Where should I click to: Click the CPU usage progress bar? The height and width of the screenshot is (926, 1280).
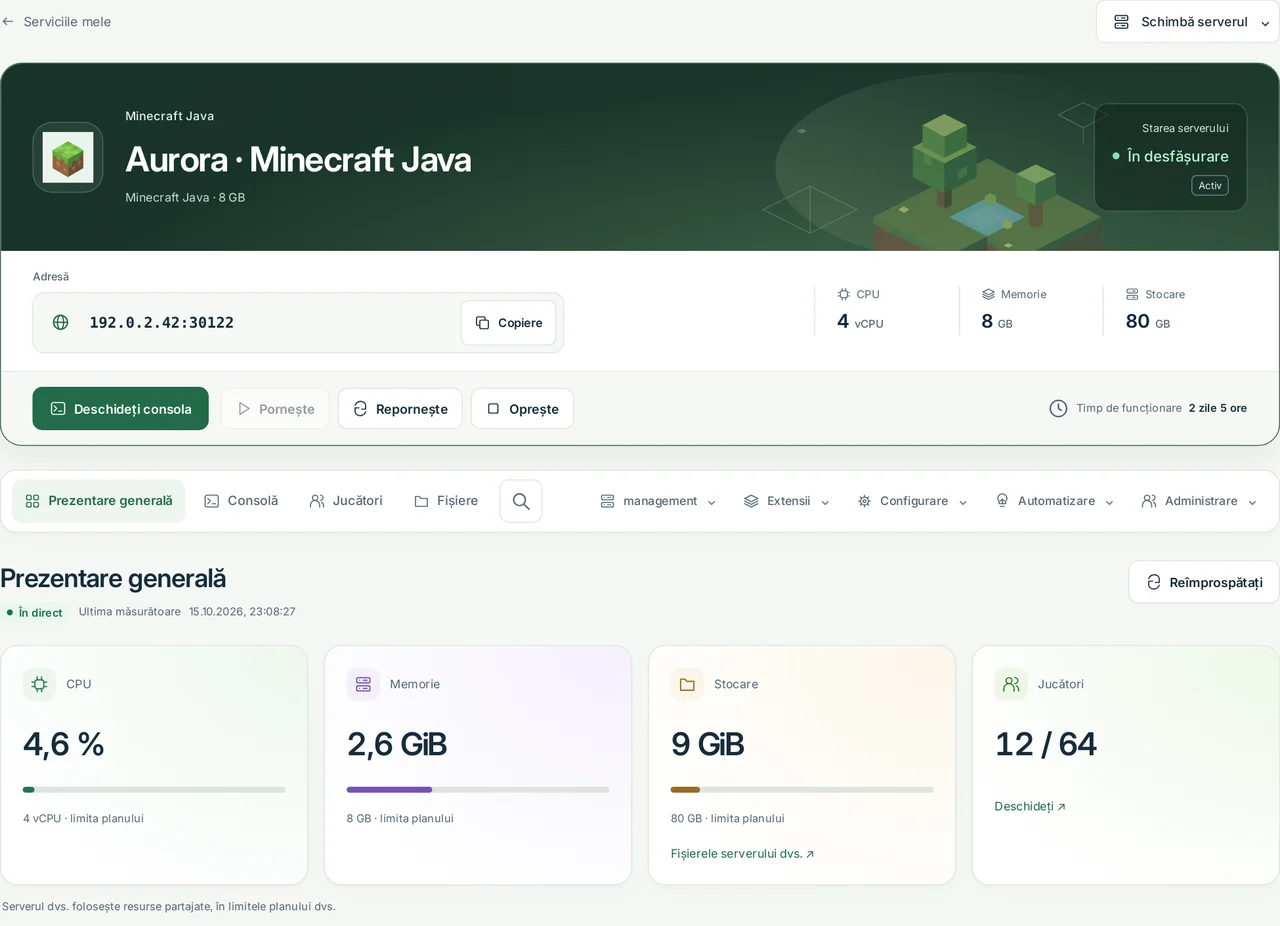pyautogui.click(x=154, y=790)
